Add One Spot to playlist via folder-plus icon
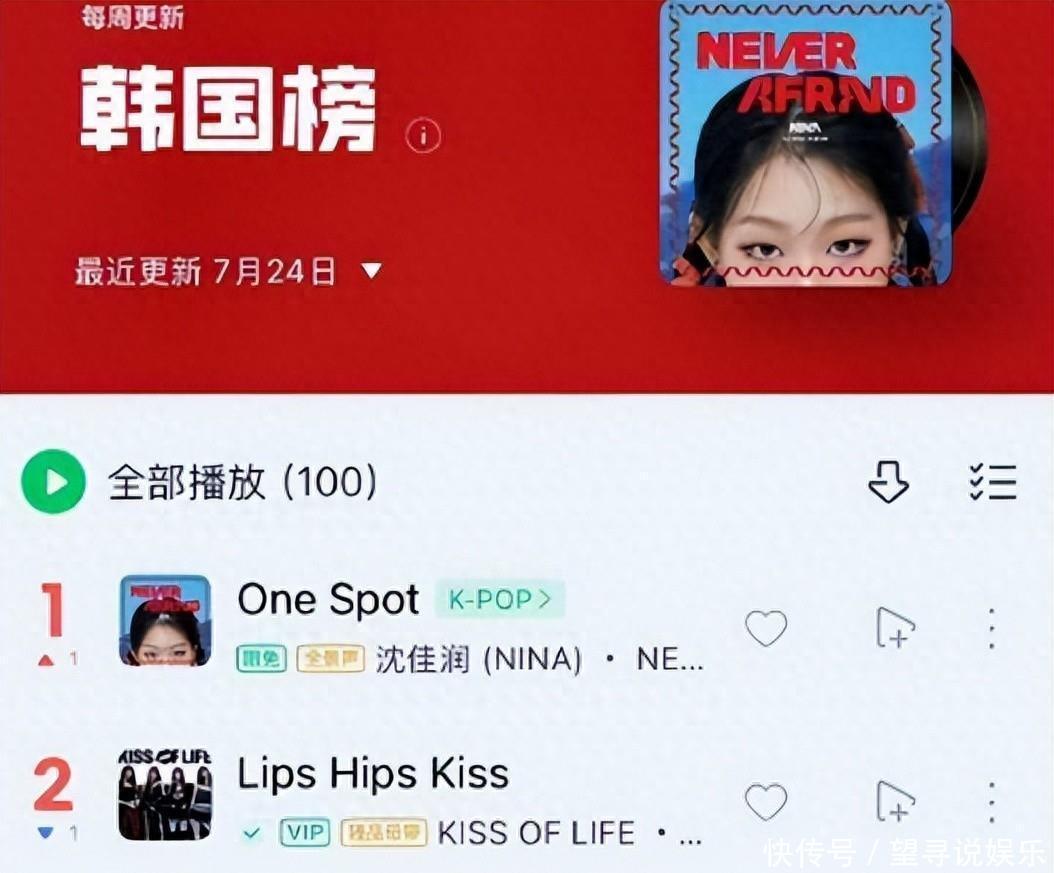This screenshot has height=873, width=1054. coord(896,628)
